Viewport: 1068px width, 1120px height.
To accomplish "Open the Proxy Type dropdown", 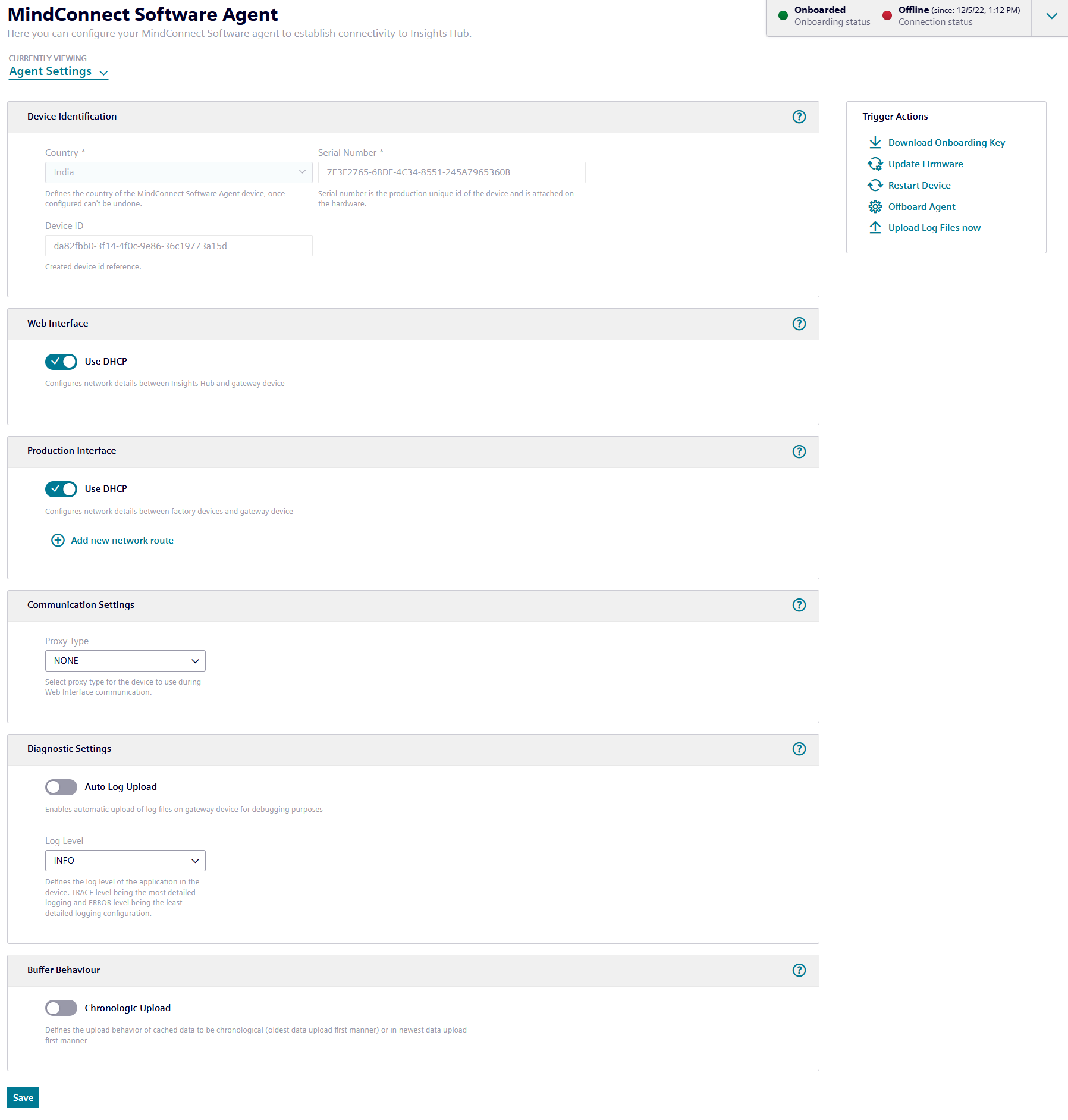I will point(125,661).
